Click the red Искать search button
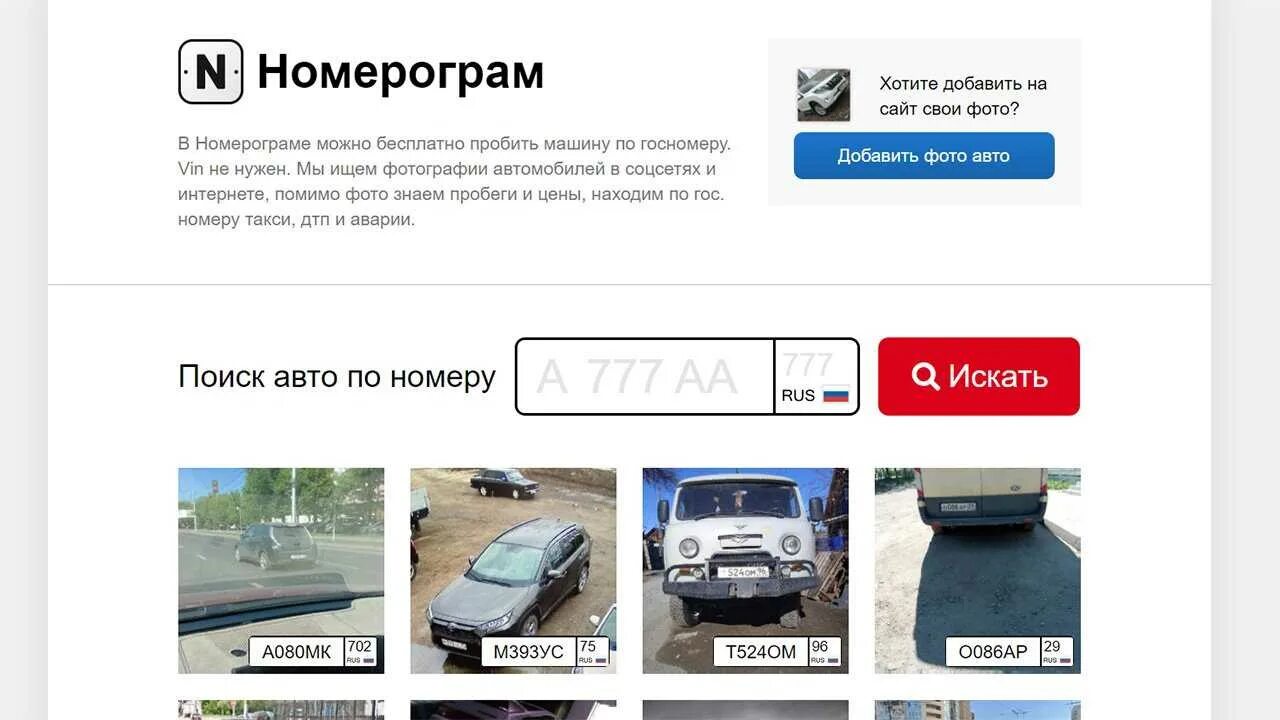Screen dimensions: 1280x720 979,376
